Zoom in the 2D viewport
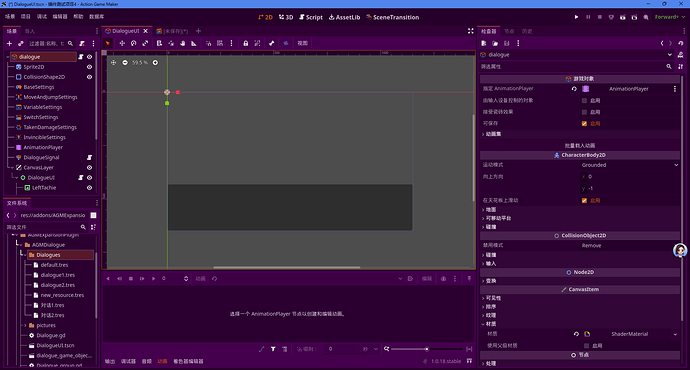690x370 pixels. 155,62
